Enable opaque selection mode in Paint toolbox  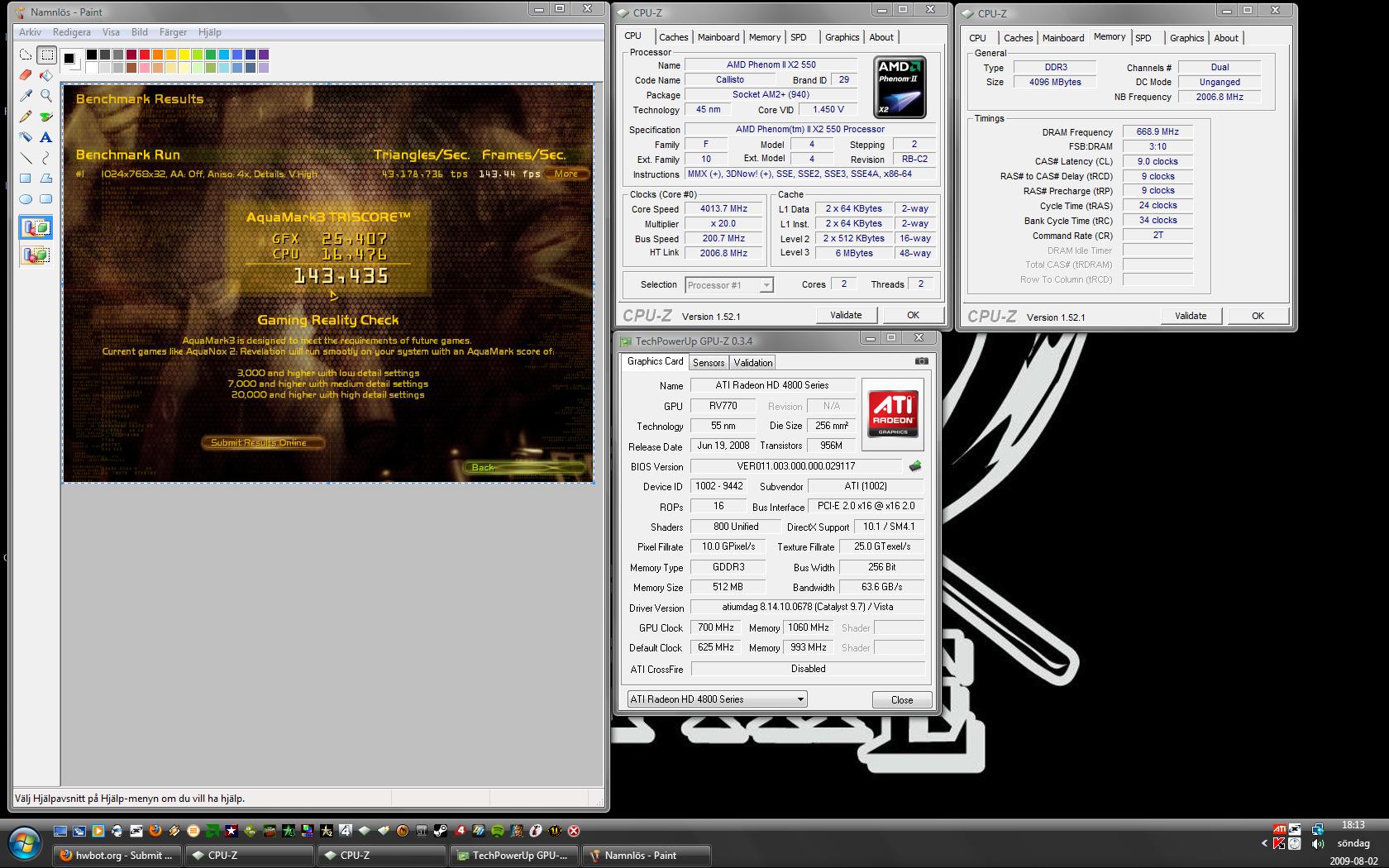pyautogui.click(x=36, y=227)
